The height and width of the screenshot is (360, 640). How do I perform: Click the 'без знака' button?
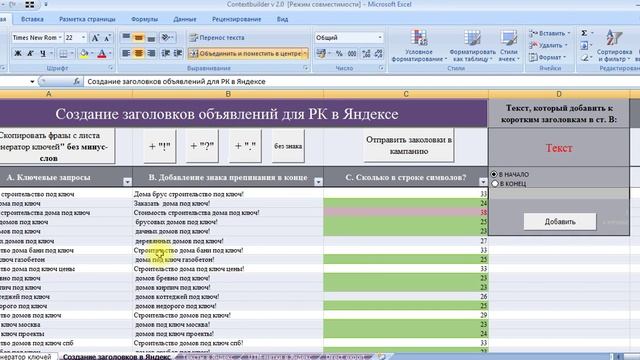(288, 146)
